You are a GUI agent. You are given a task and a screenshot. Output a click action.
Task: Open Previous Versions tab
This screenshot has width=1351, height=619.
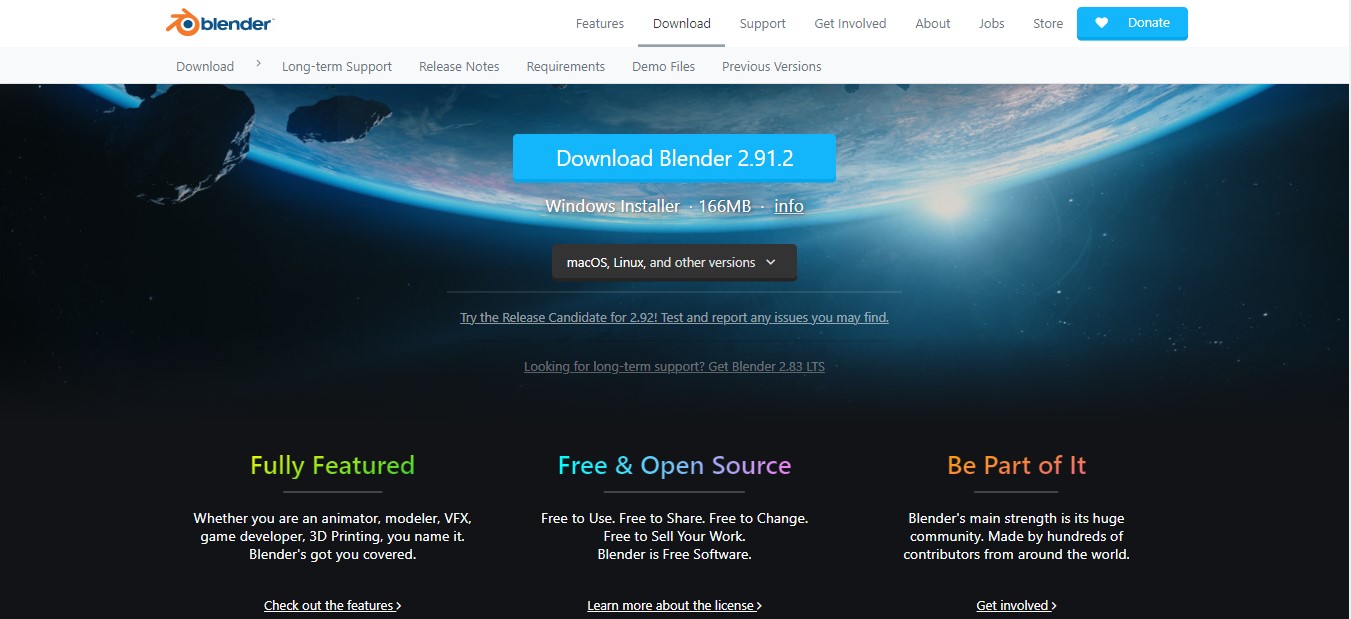click(x=772, y=66)
